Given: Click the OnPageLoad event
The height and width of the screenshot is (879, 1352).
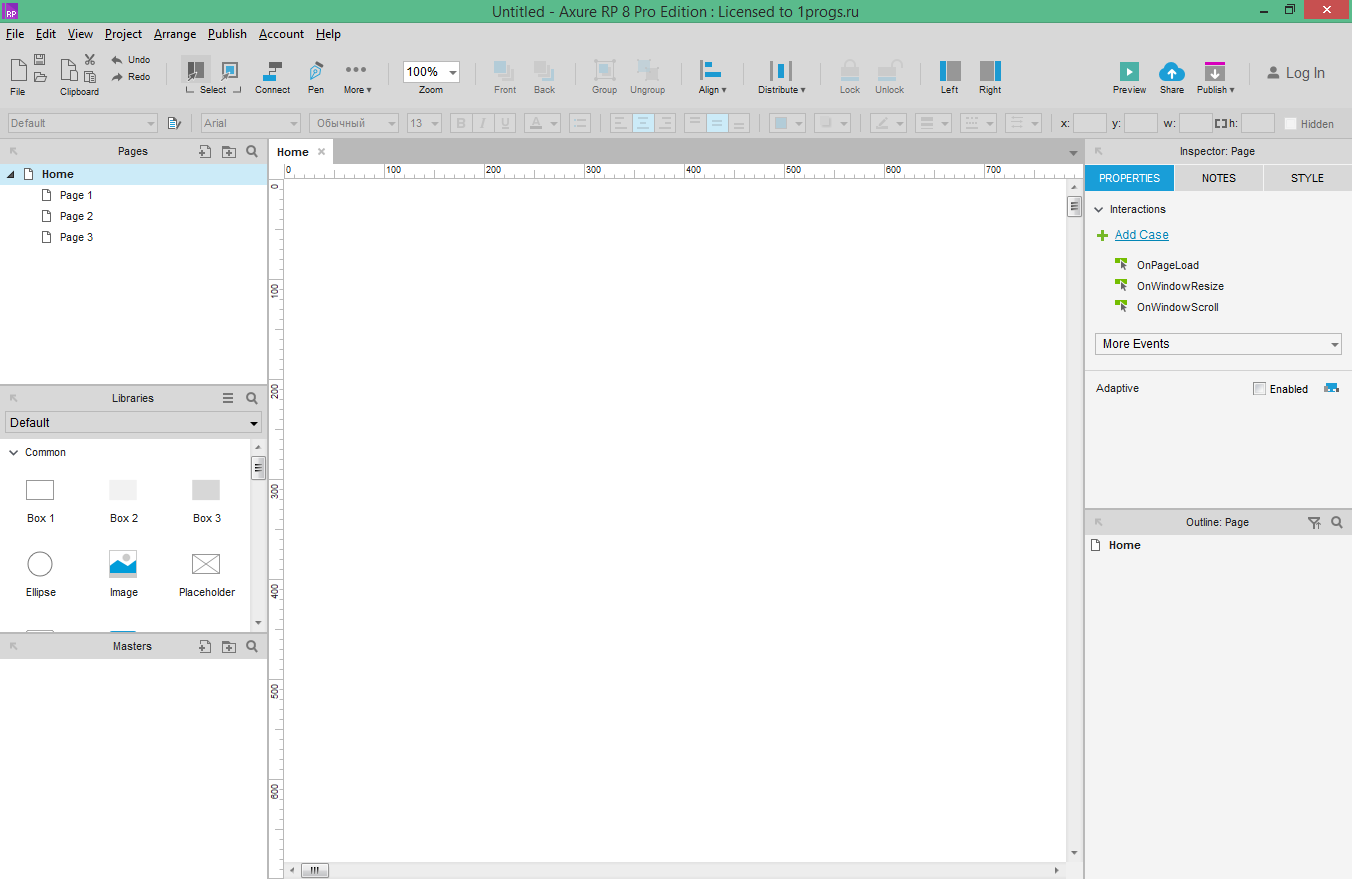Looking at the screenshot, I should 1168,265.
